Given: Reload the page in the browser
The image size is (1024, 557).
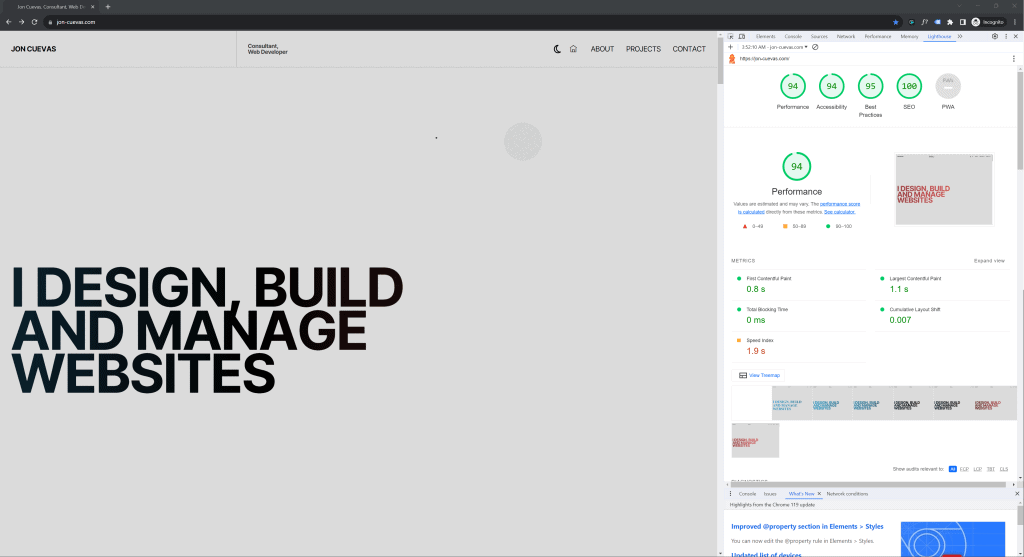Looking at the screenshot, I should click(35, 21).
